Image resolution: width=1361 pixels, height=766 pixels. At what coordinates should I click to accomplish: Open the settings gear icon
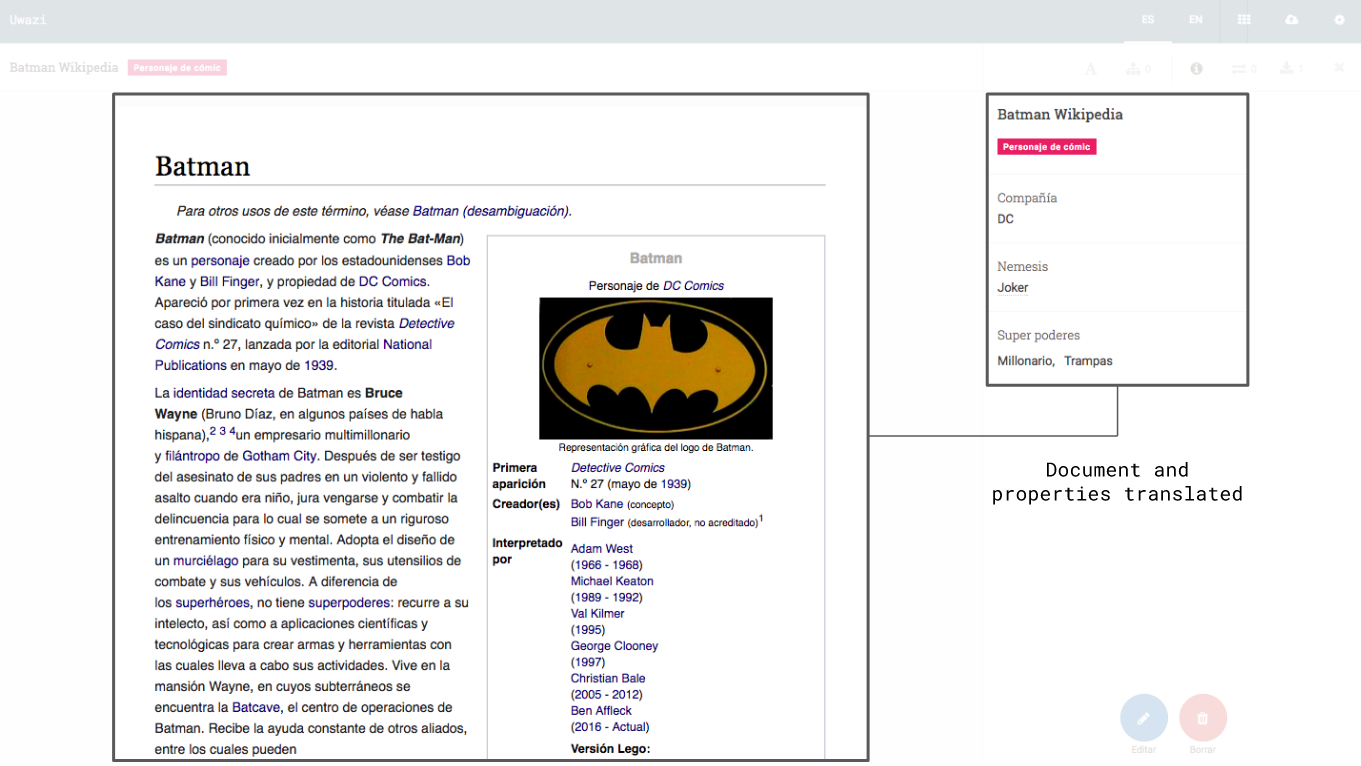[x=1340, y=20]
